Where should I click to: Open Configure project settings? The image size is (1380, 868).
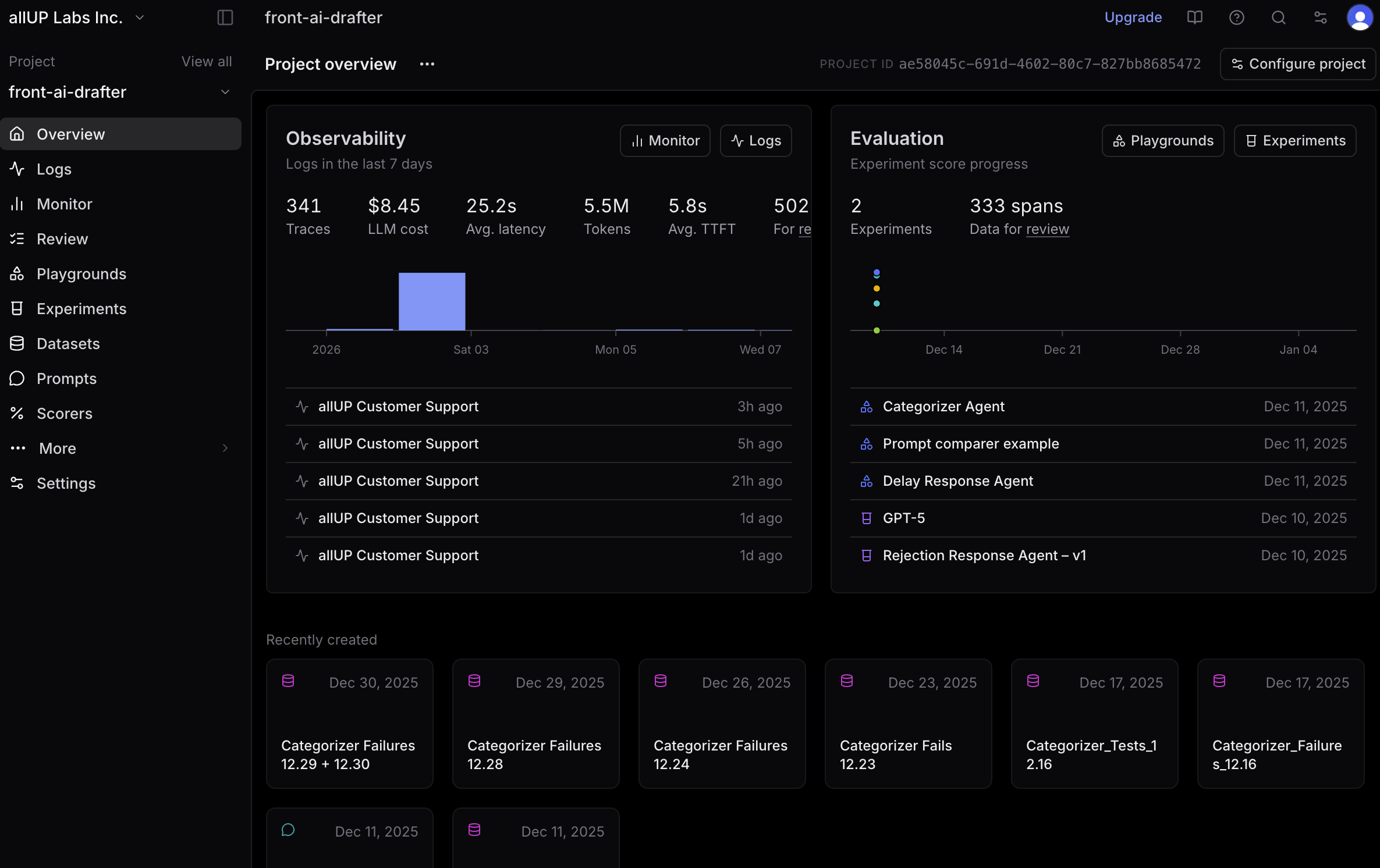1297,64
